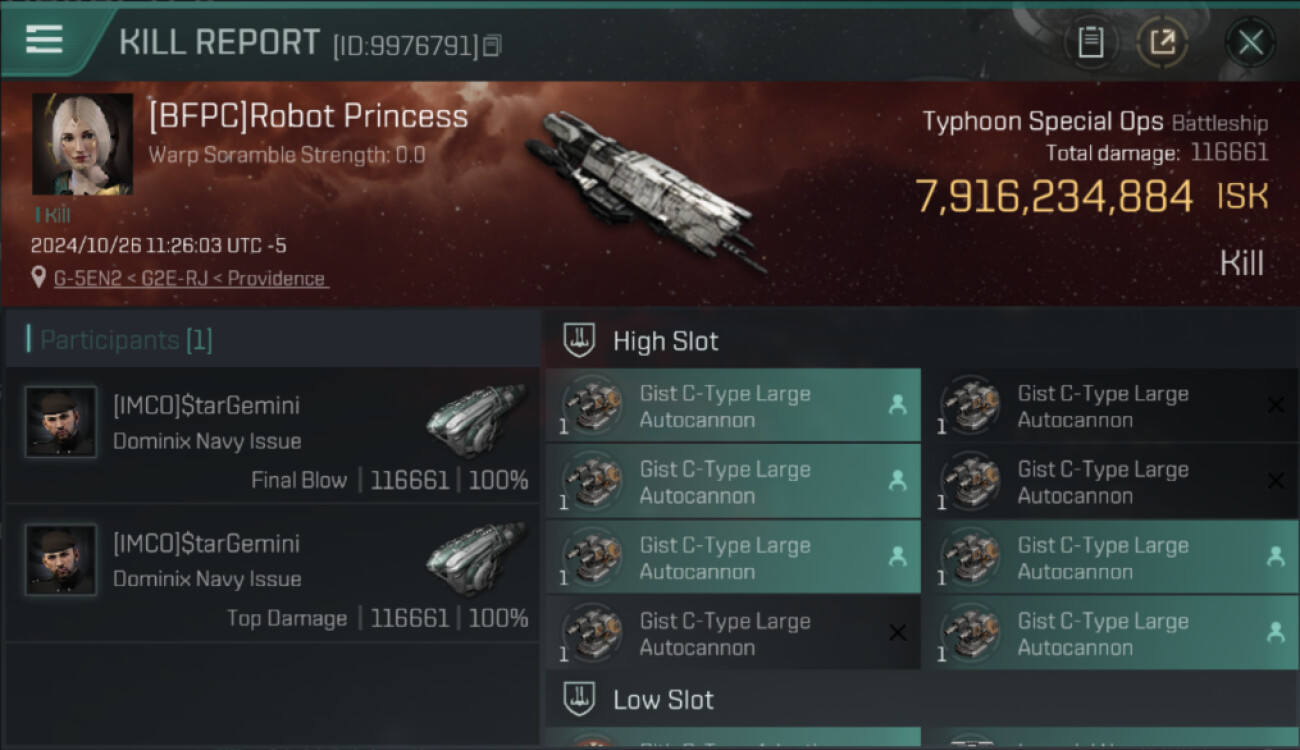Click the dropped-loot person icon on first autocannon
This screenshot has height=750, width=1300.
tap(897, 404)
